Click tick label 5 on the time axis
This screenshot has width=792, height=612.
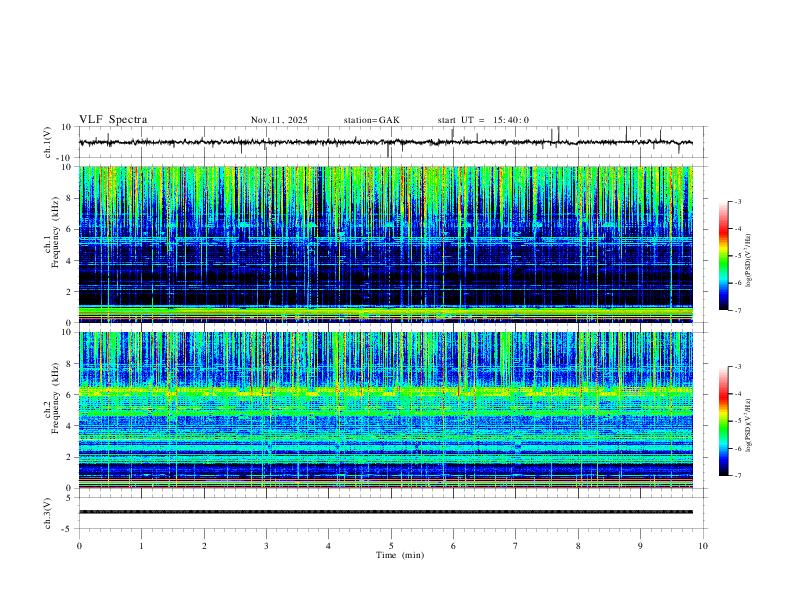(x=391, y=546)
